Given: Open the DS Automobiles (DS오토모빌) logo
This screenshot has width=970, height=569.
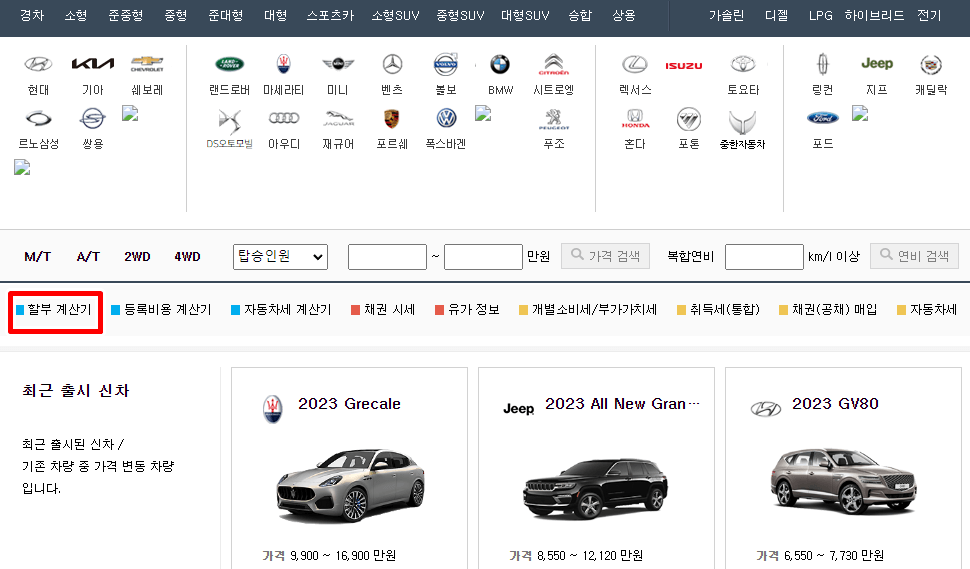Looking at the screenshot, I should (x=230, y=121).
